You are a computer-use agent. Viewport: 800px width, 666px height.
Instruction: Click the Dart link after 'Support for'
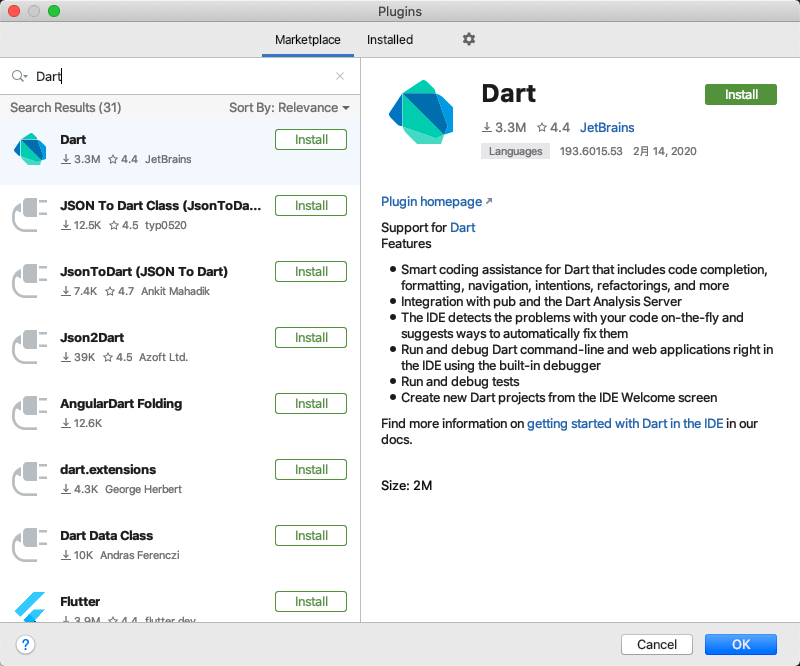click(x=463, y=228)
